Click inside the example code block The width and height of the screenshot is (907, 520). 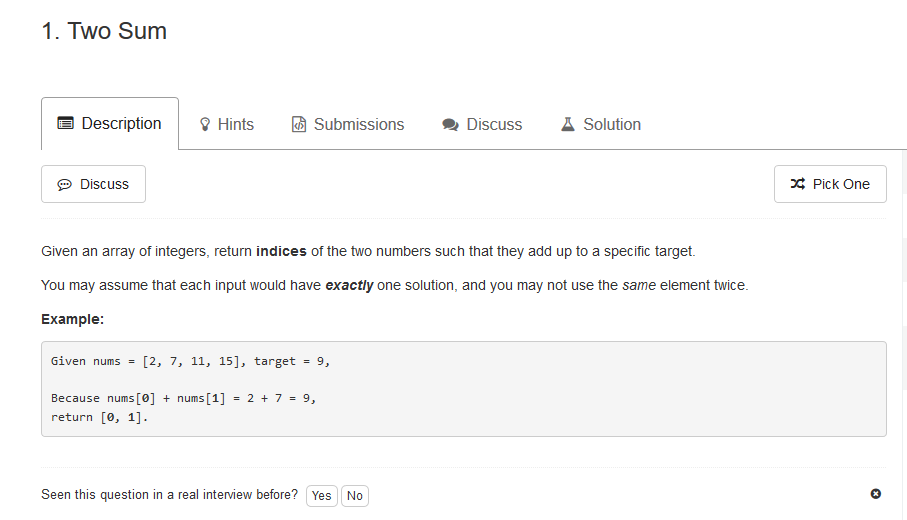tap(463, 389)
